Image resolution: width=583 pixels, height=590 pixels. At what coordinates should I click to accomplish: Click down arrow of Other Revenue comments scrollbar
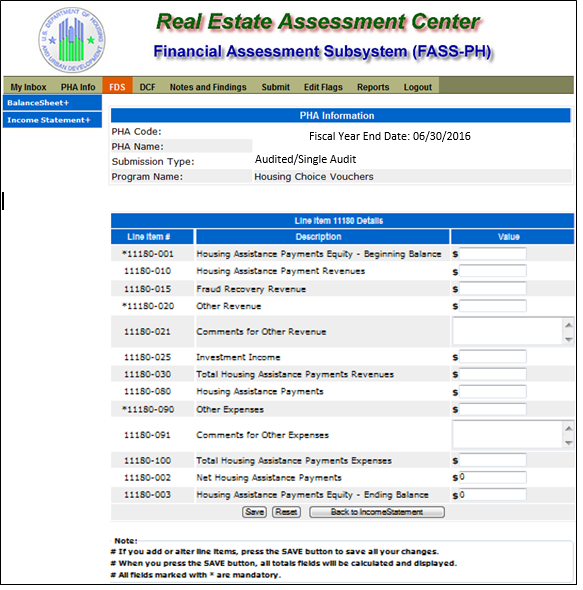(568, 339)
